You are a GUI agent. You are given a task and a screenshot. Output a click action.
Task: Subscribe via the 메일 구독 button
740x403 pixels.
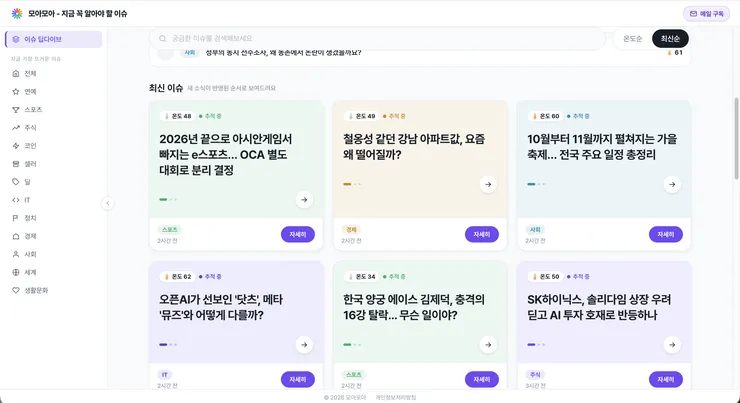coord(706,14)
